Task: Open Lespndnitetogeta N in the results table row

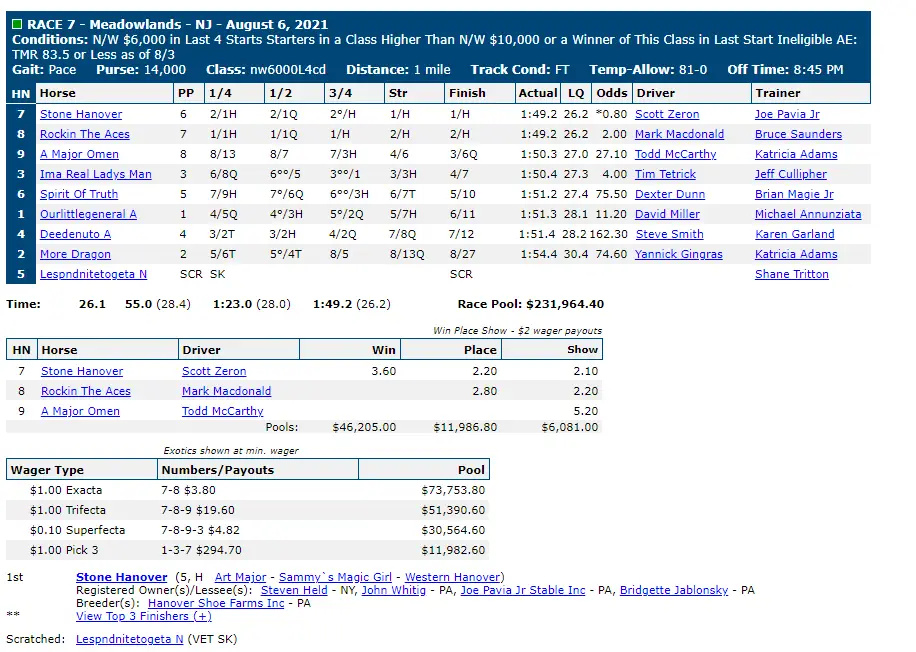Action: click(x=93, y=274)
